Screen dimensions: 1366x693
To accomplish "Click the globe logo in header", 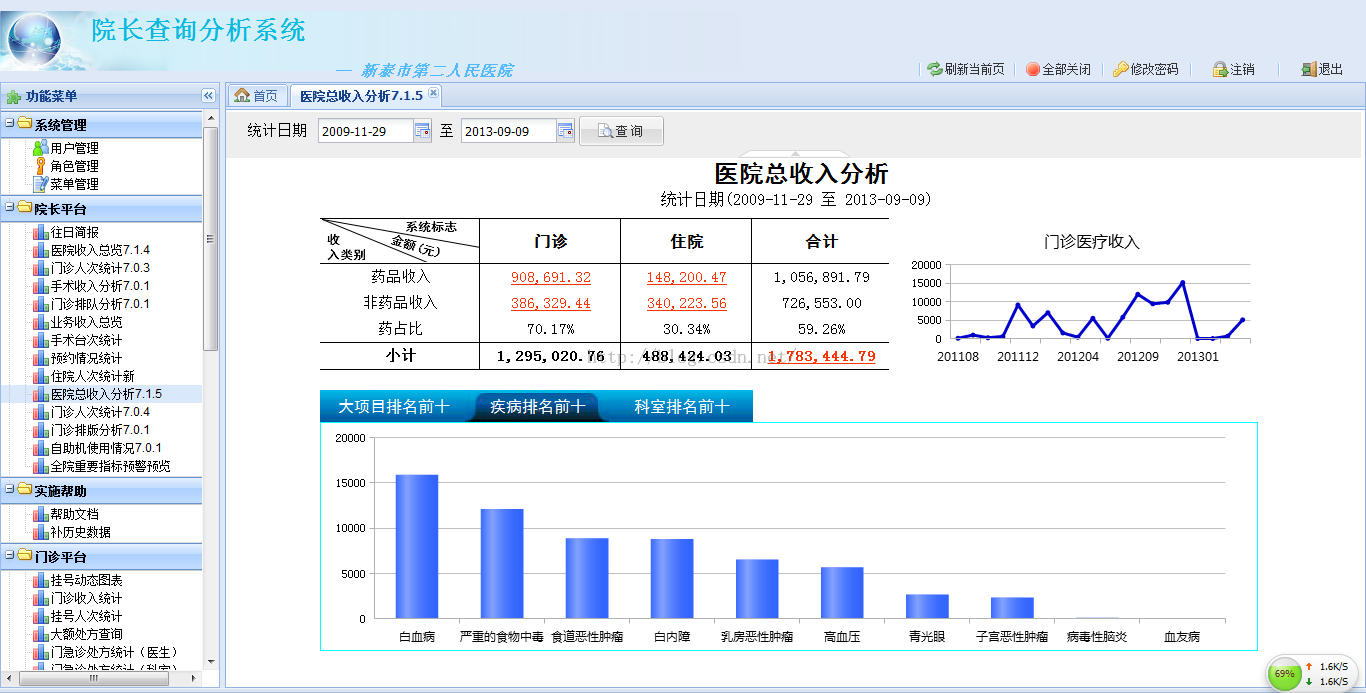I will click(36, 40).
